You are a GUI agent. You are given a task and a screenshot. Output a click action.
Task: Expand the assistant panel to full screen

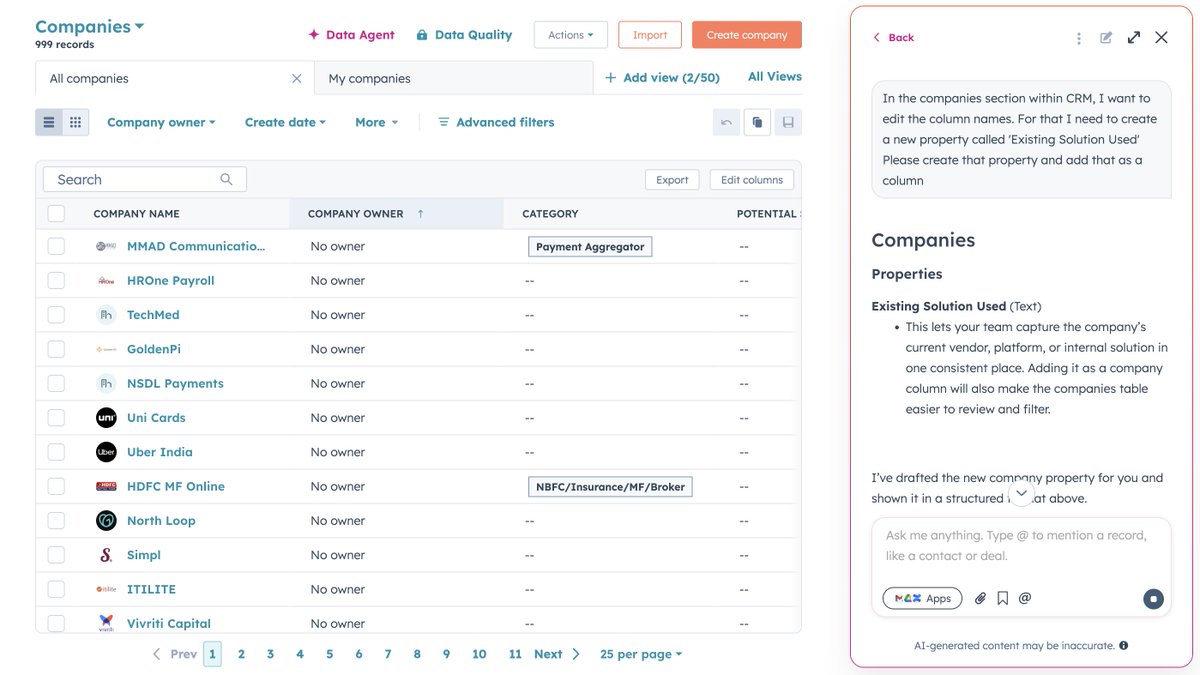pos(1134,37)
